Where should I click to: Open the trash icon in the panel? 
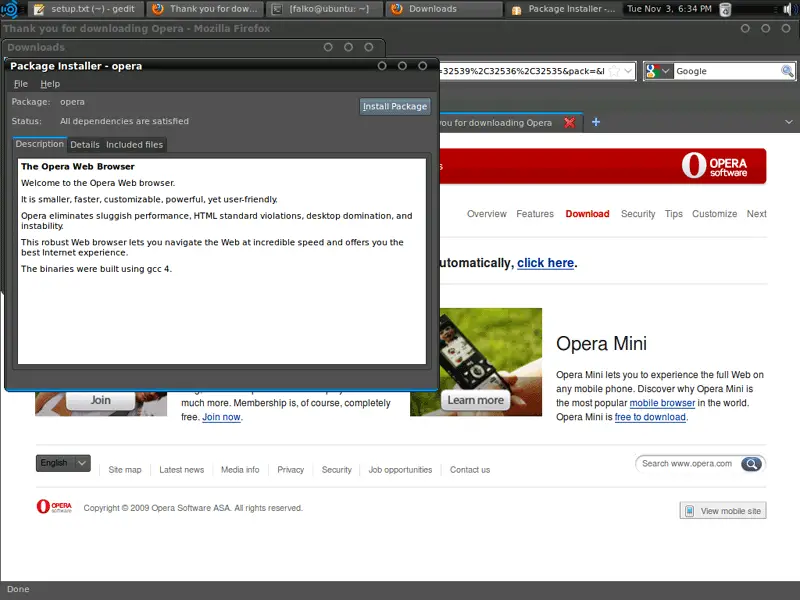tap(725, 9)
